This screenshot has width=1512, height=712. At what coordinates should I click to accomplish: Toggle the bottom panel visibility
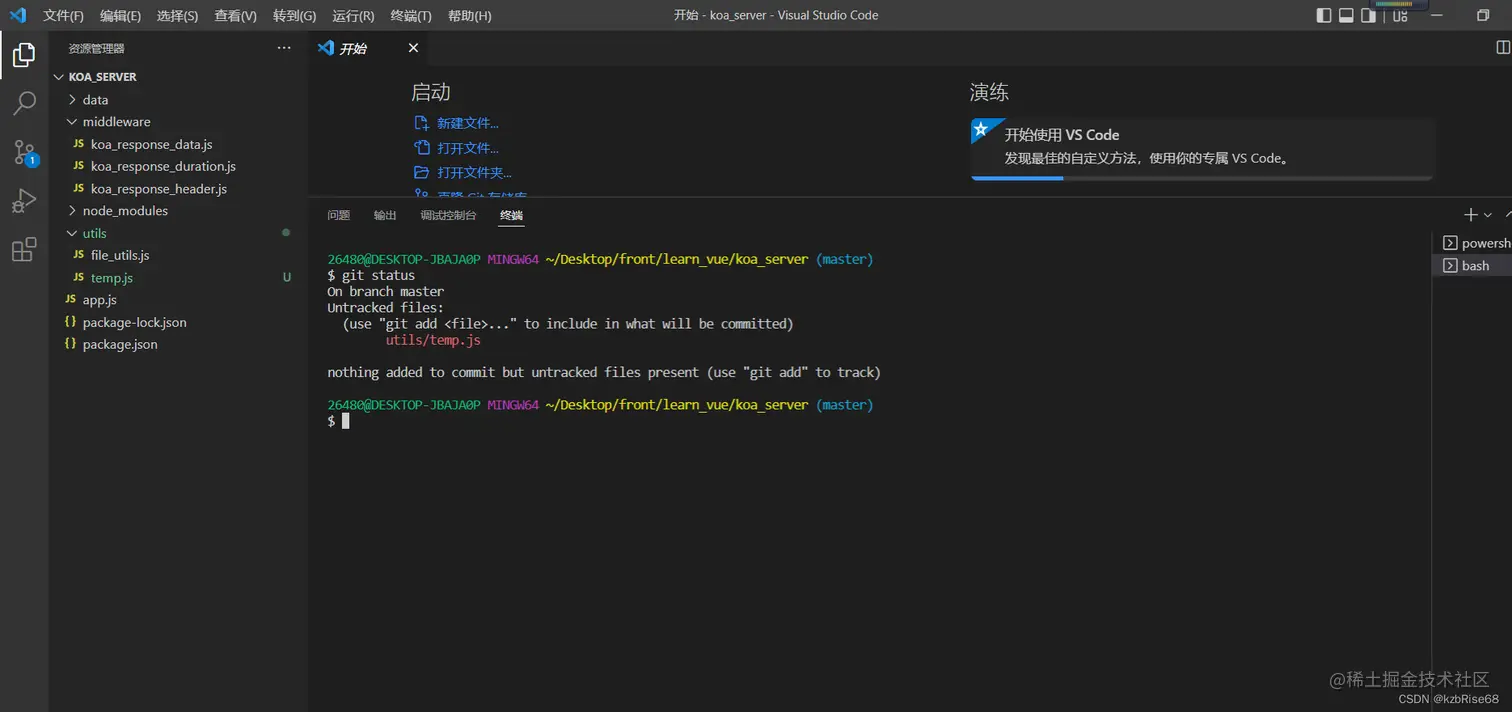(1346, 15)
